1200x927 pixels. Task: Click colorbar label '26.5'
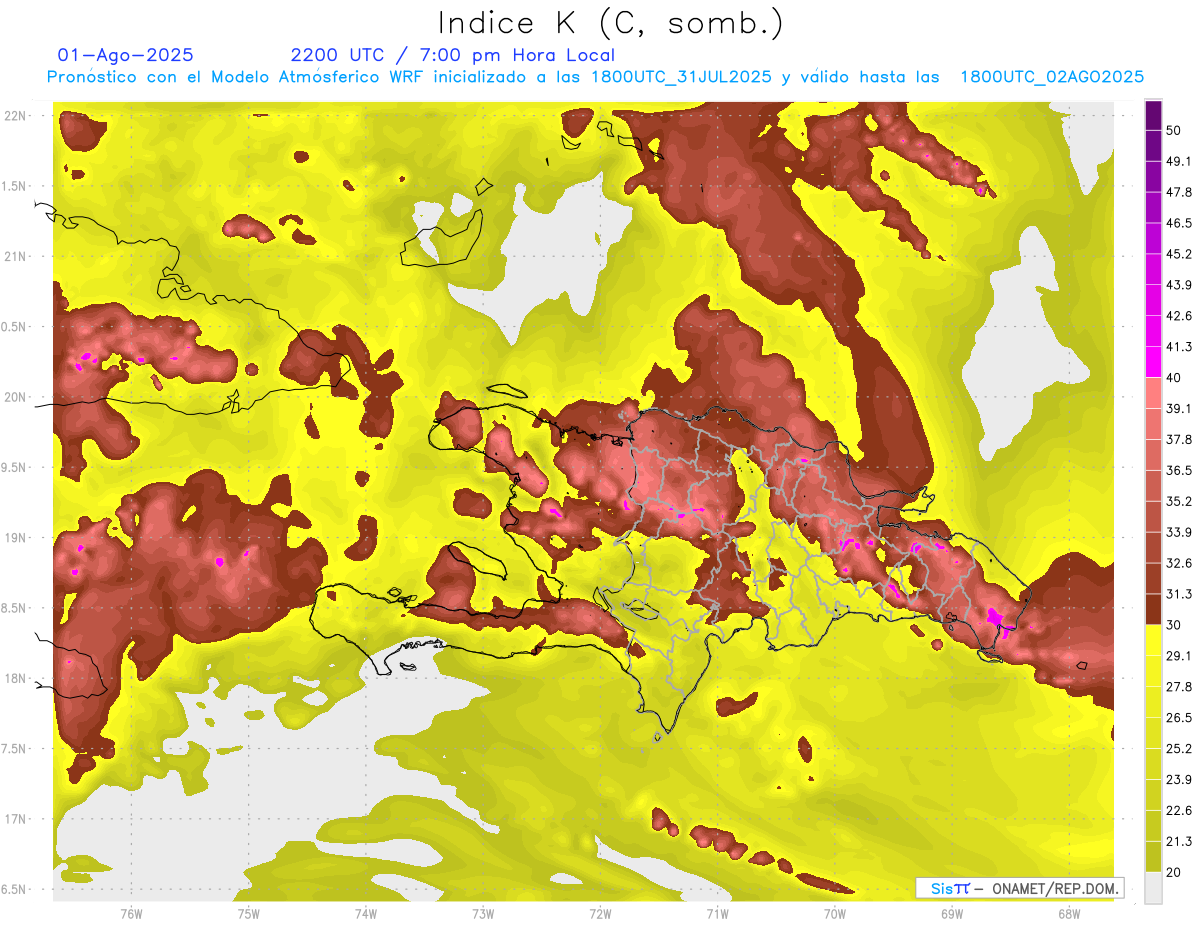pyautogui.click(x=1179, y=718)
